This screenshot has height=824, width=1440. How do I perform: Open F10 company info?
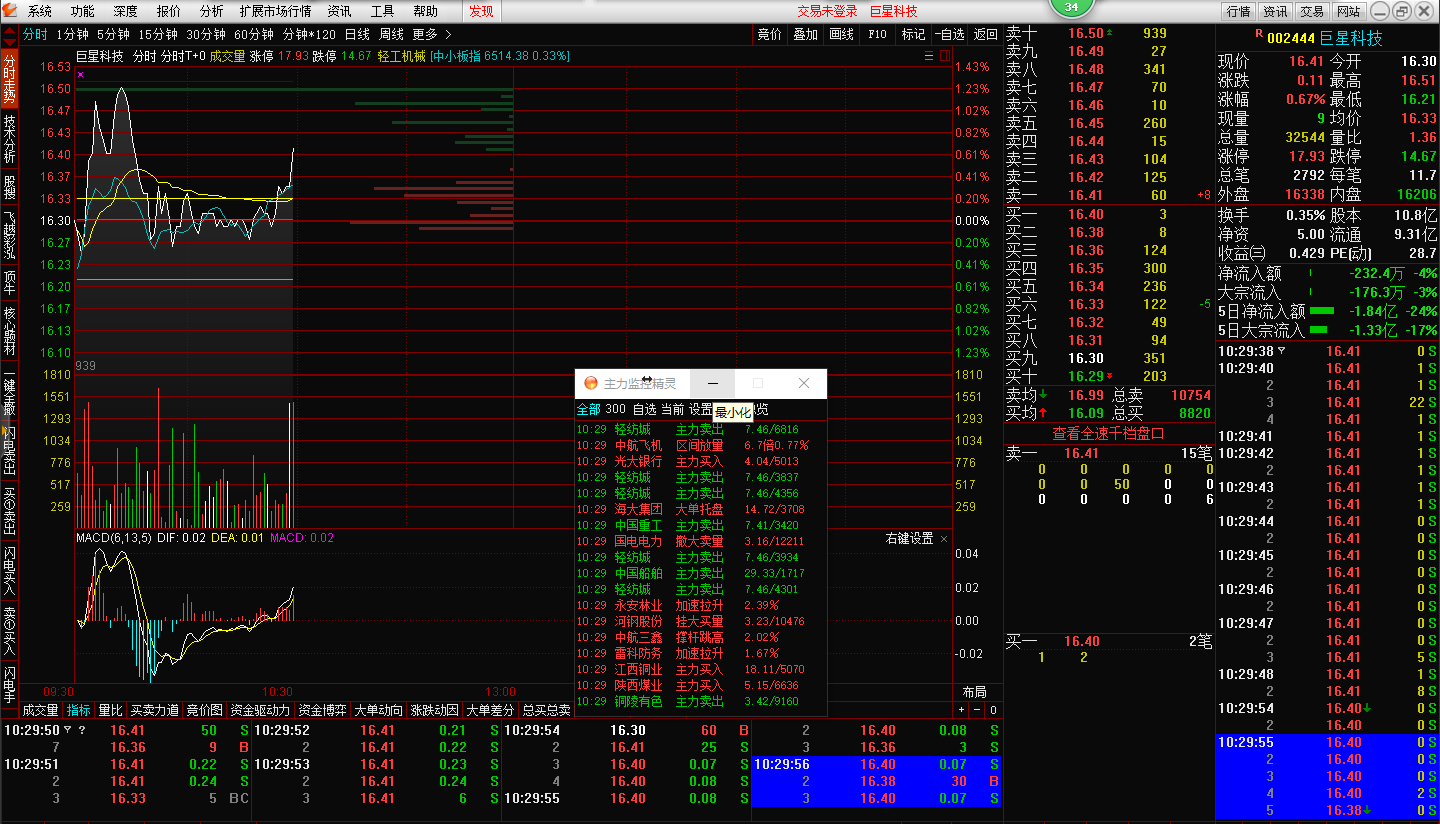point(877,34)
